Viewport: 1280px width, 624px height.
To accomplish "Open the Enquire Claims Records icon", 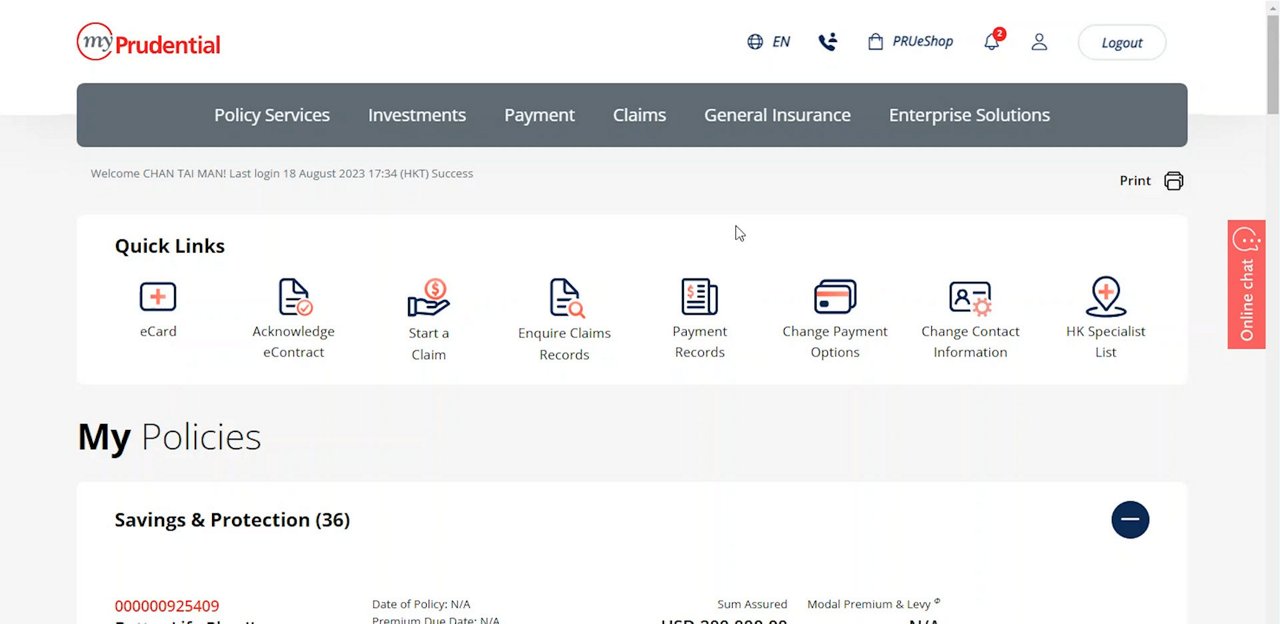I will click(x=565, y=298).
